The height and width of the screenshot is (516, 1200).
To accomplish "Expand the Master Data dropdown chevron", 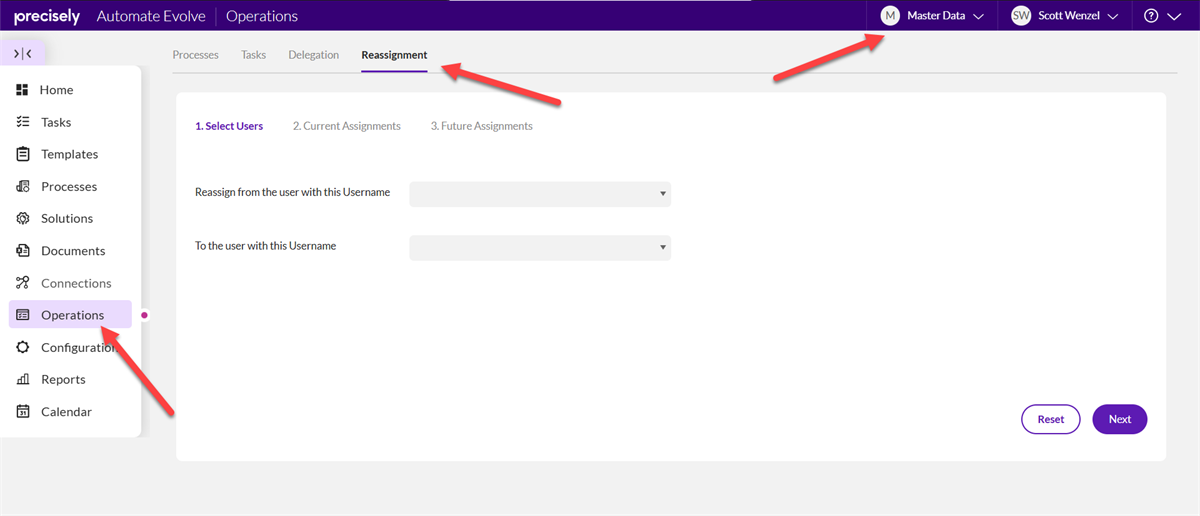I will pyautogui.click(x=978, y=17).
